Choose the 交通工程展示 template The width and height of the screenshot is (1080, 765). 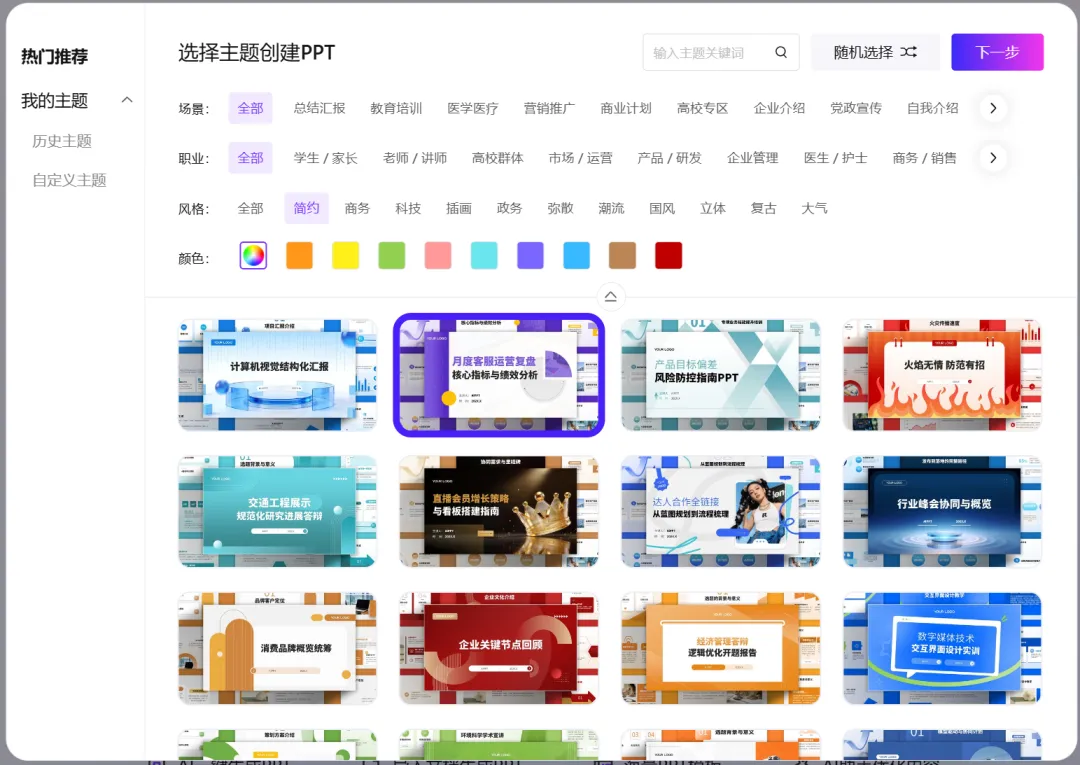point(278,512)
